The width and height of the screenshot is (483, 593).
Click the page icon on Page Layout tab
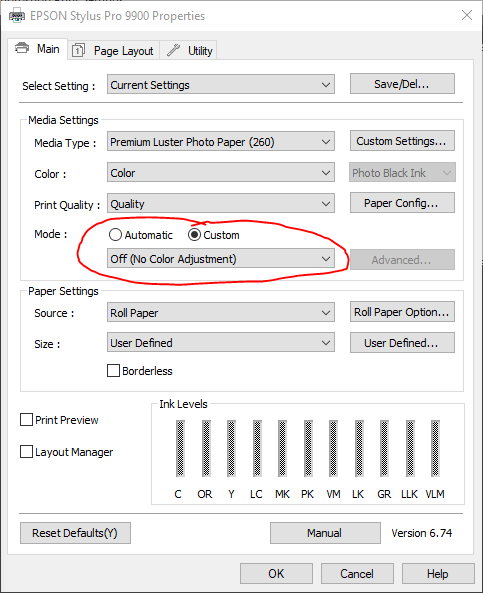click(78, 50)
